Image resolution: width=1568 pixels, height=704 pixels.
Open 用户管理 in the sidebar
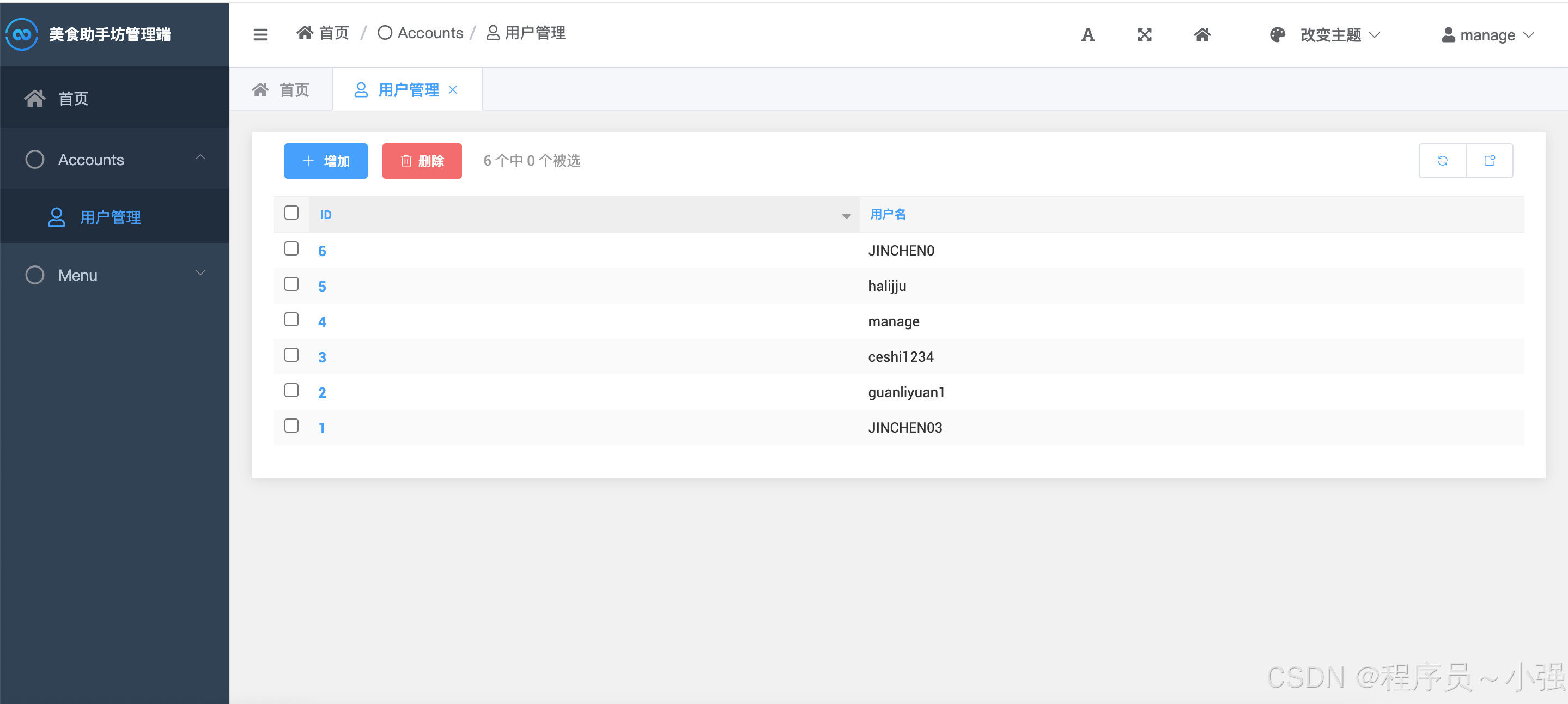coord(110,217)
